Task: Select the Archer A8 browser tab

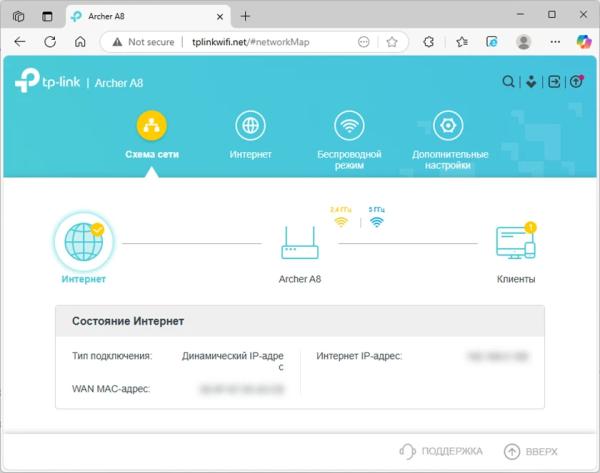Action: click(x=148, y=16)
